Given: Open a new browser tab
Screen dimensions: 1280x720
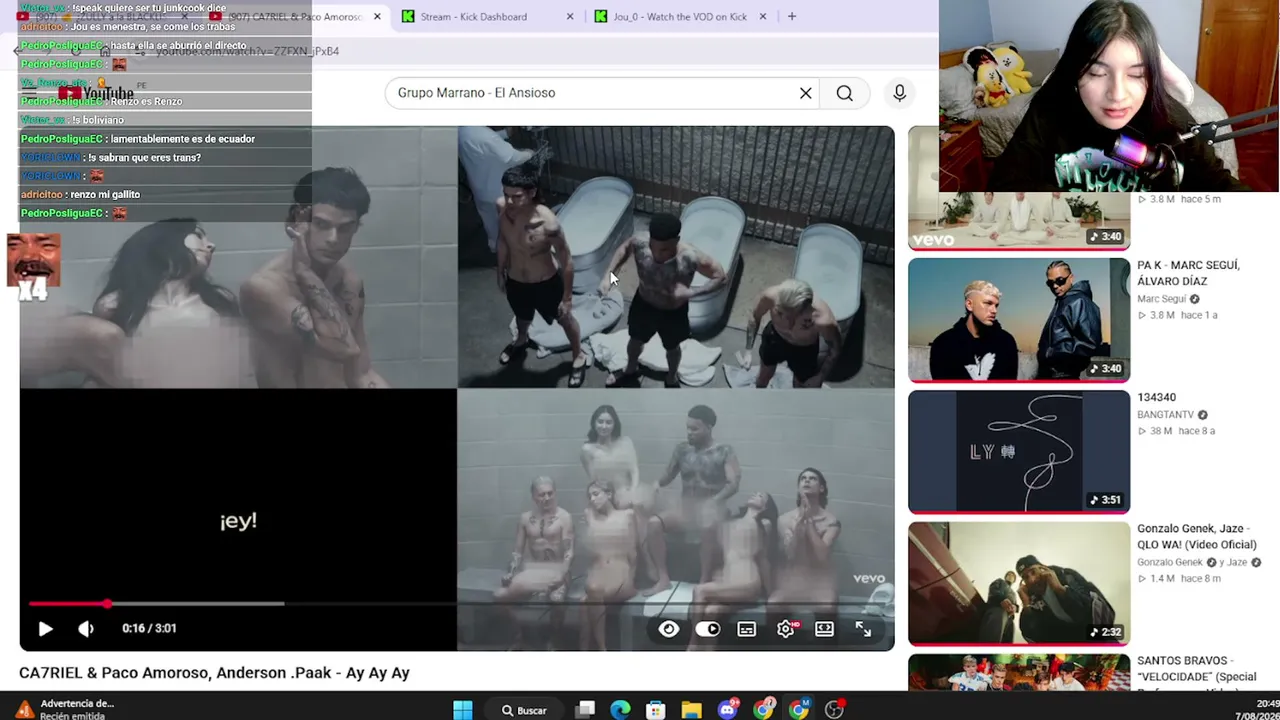Looking at the screenshot, I should coord(792,17).
